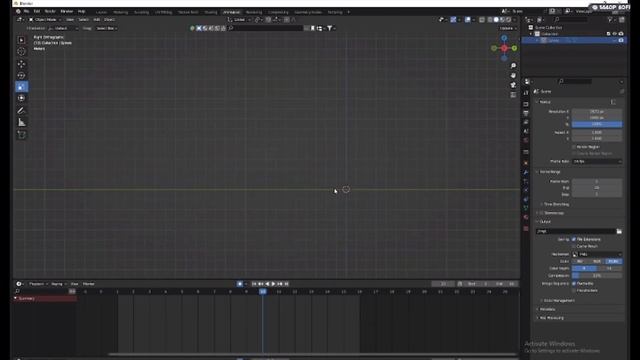This screenshot has width=640, height=360.
Task: Select the Move tool
Action: click(22, 64)
